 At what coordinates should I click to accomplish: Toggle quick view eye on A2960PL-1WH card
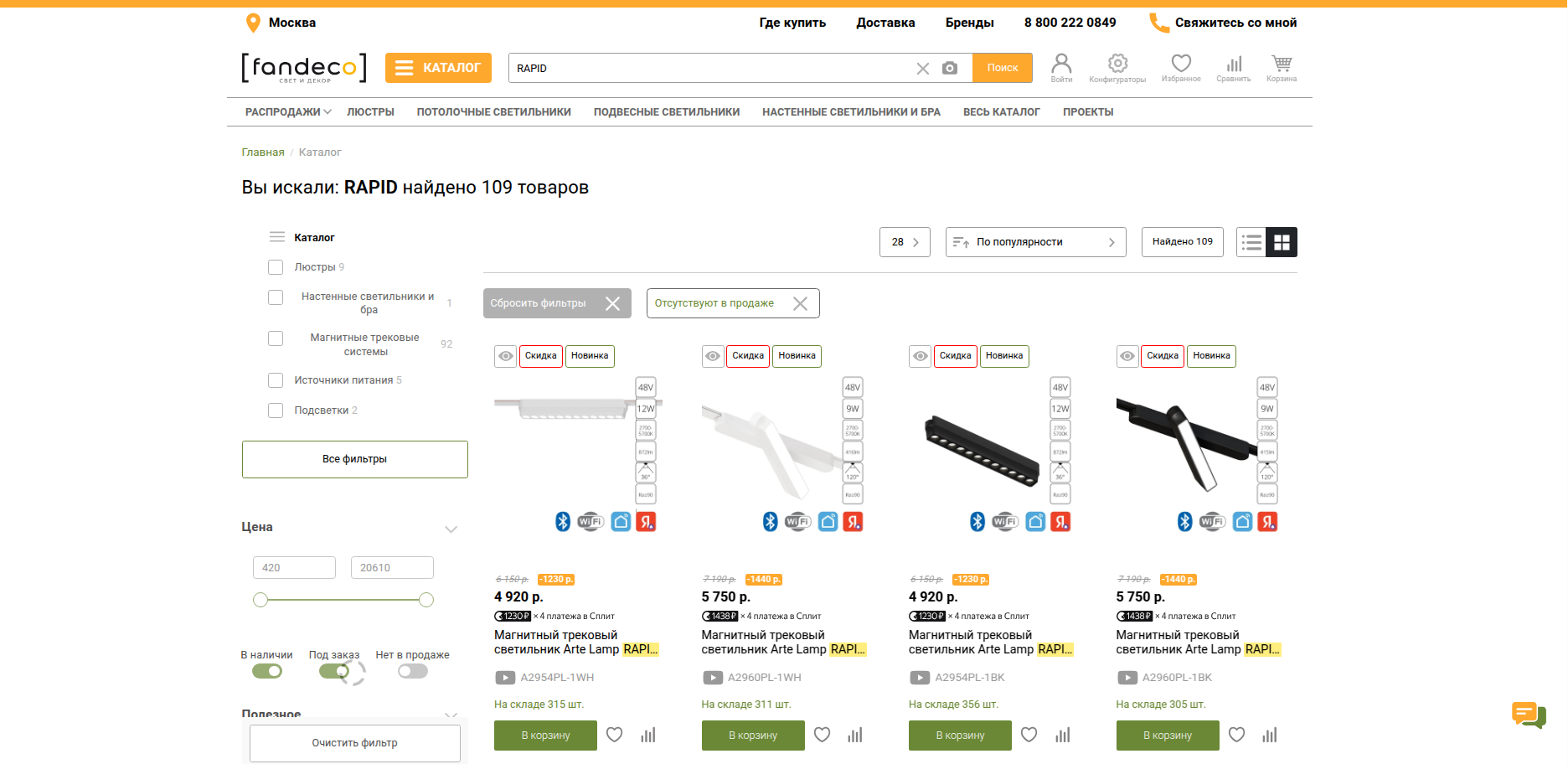(713, 356)
